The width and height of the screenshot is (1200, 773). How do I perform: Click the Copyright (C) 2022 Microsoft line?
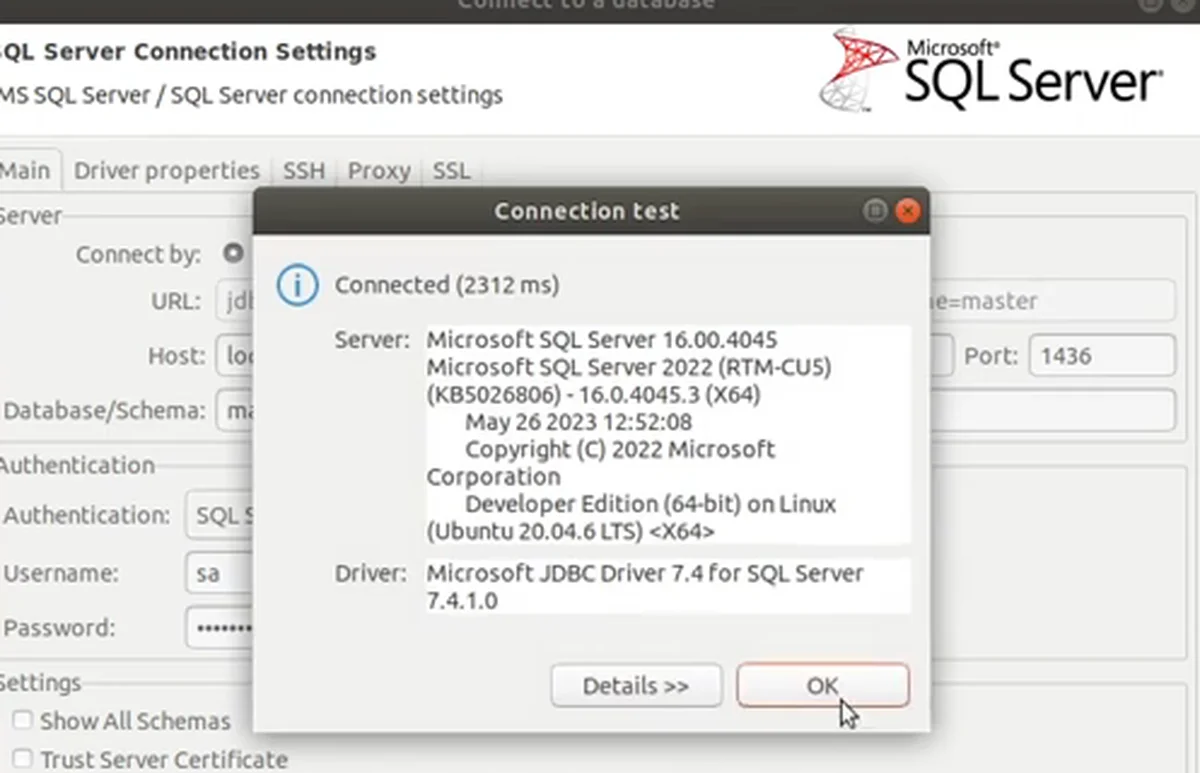620,450
